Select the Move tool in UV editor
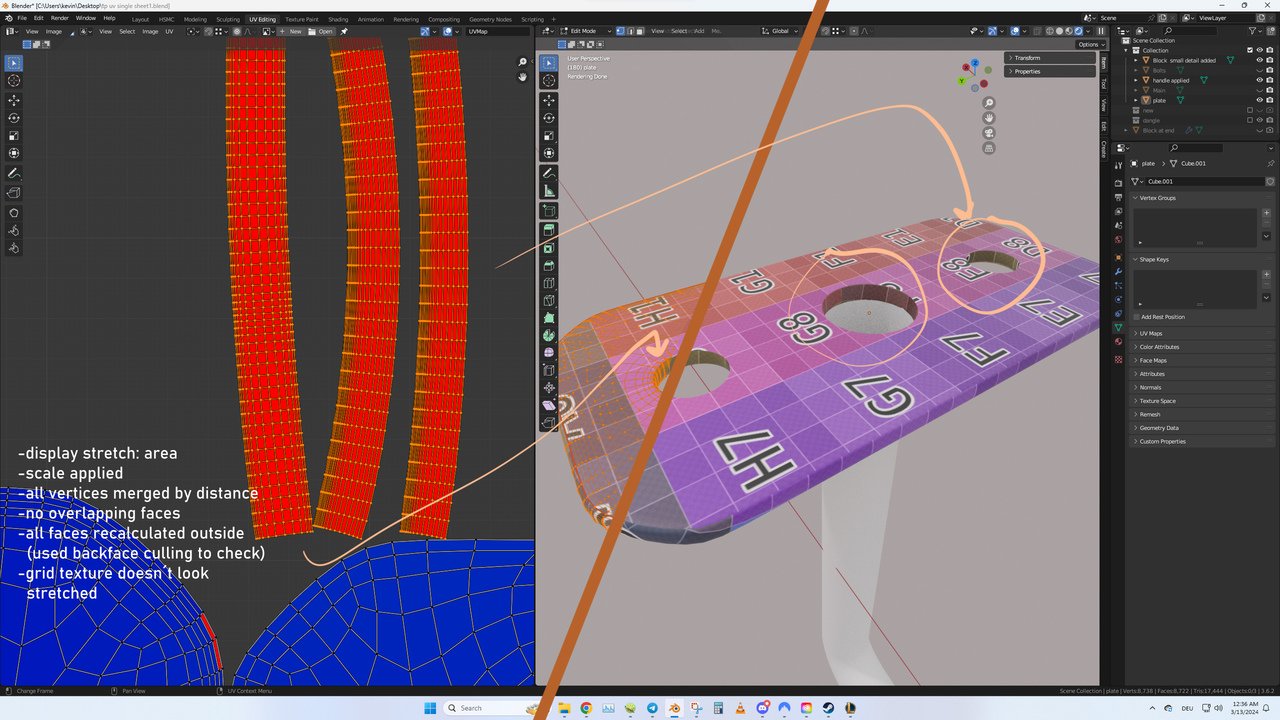Viewport: 1280px width, 720px height. (14, 100)
